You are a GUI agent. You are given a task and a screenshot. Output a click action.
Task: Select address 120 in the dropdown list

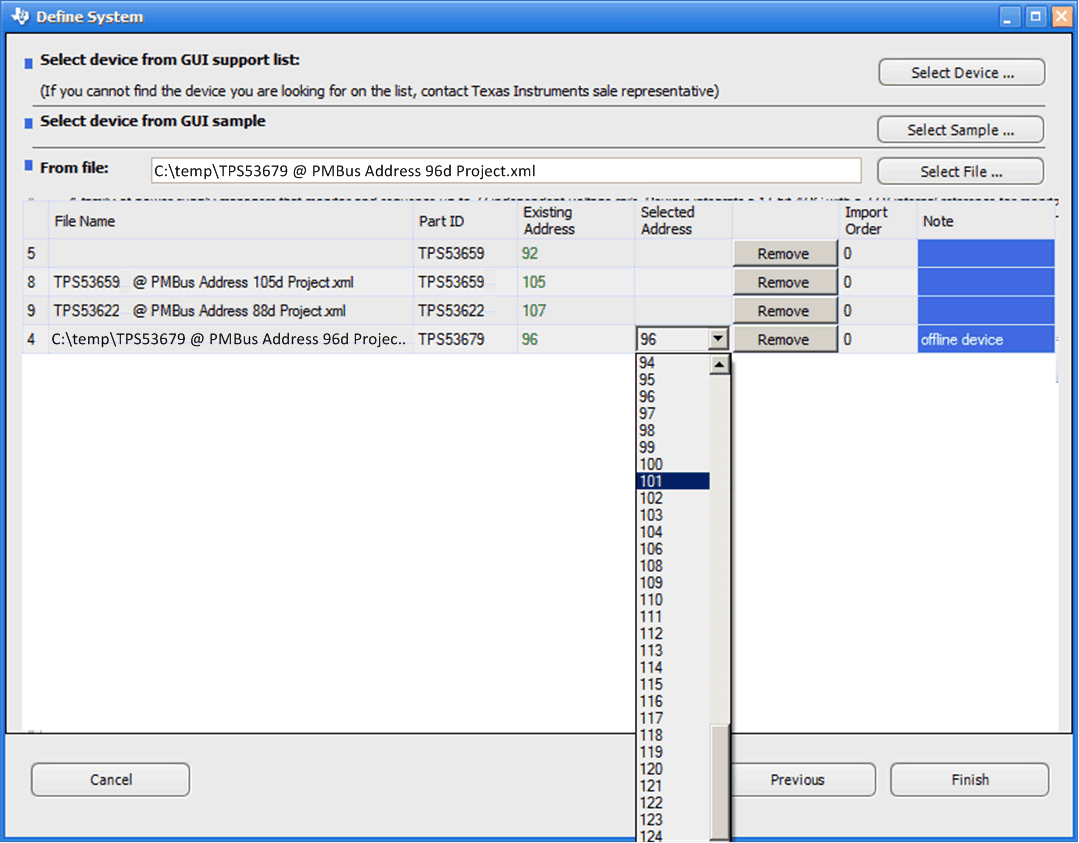pos(672,769)
